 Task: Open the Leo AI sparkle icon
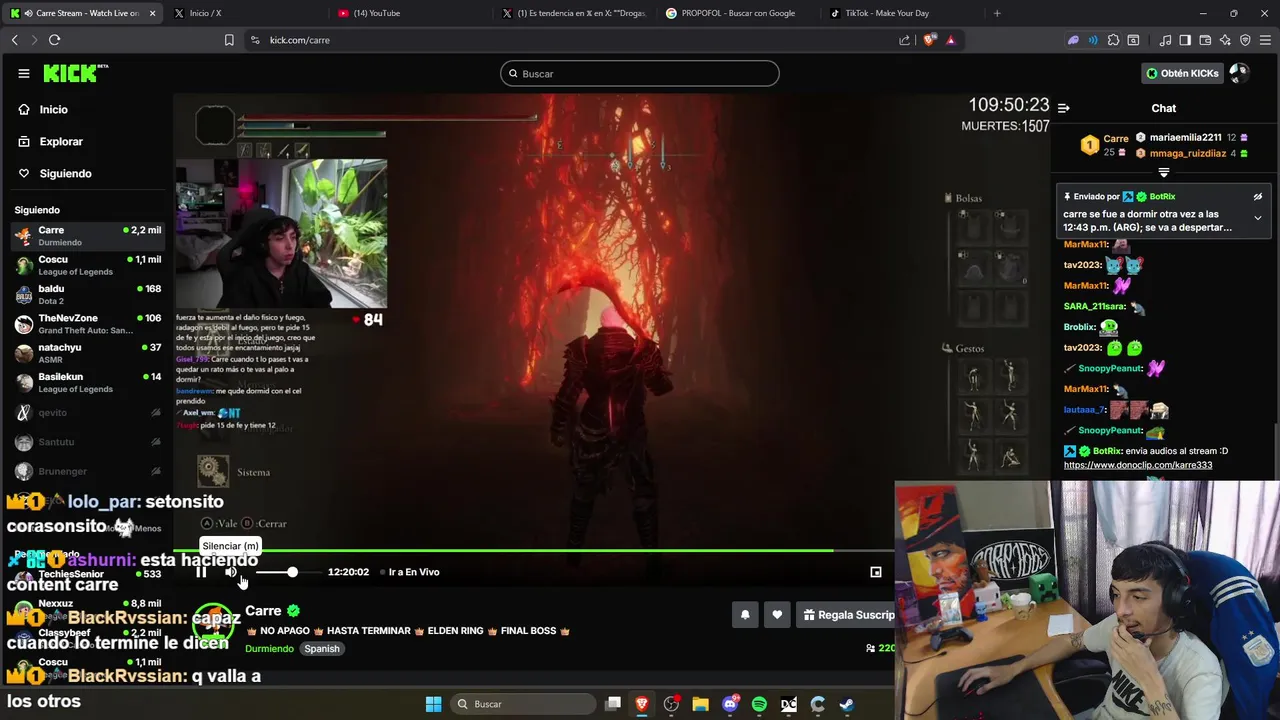point(1225,40)
